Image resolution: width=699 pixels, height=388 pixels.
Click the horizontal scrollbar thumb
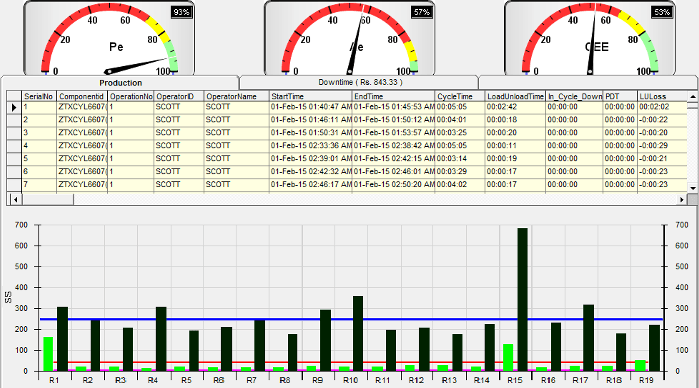point(48,199)
